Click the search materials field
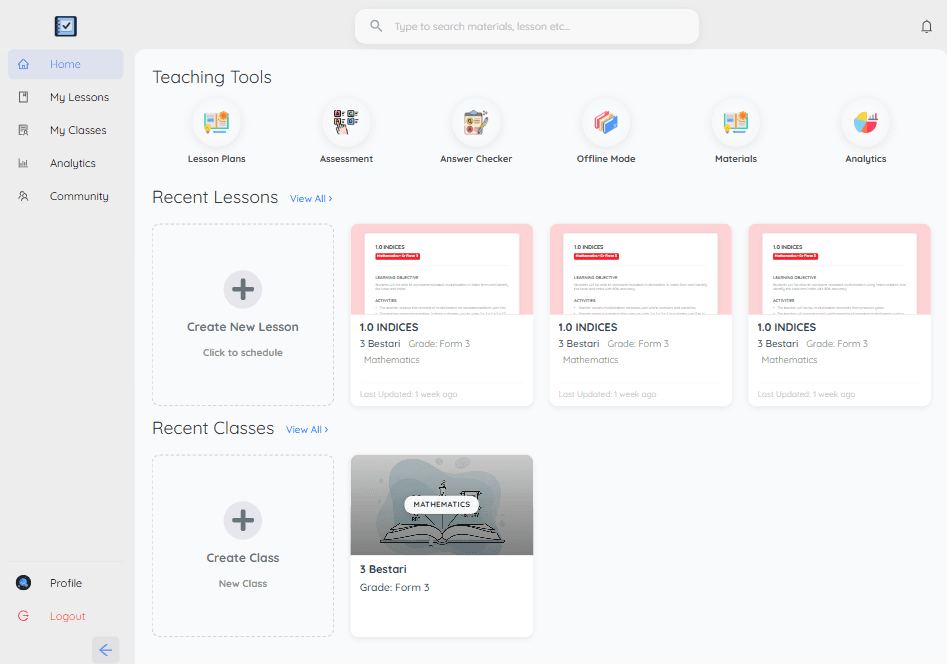The image size is (947, 664). pyautogui.click(x=526, y=26)
